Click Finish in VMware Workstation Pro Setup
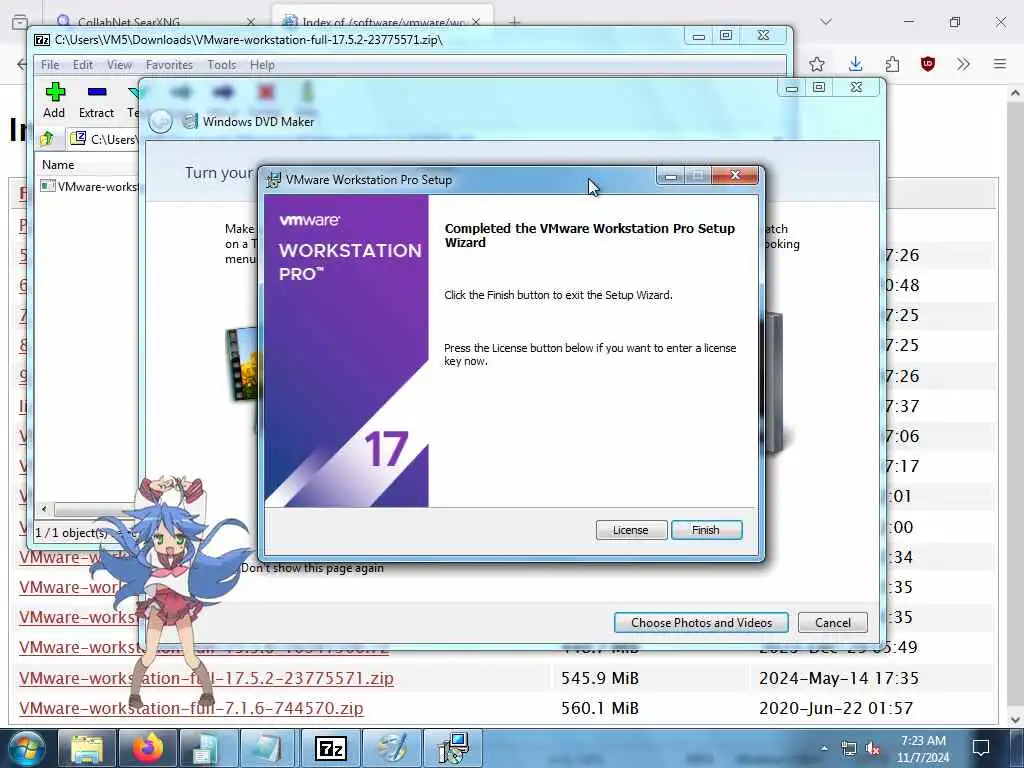 coord(706,530)
